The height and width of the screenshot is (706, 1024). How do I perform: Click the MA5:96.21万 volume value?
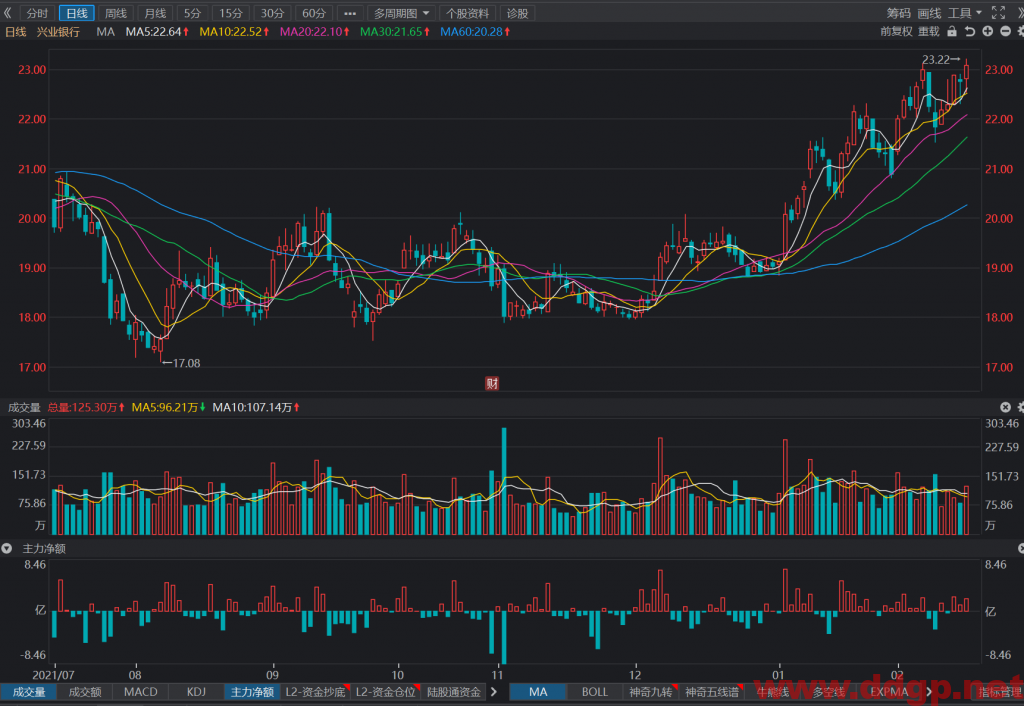[168, 408]
